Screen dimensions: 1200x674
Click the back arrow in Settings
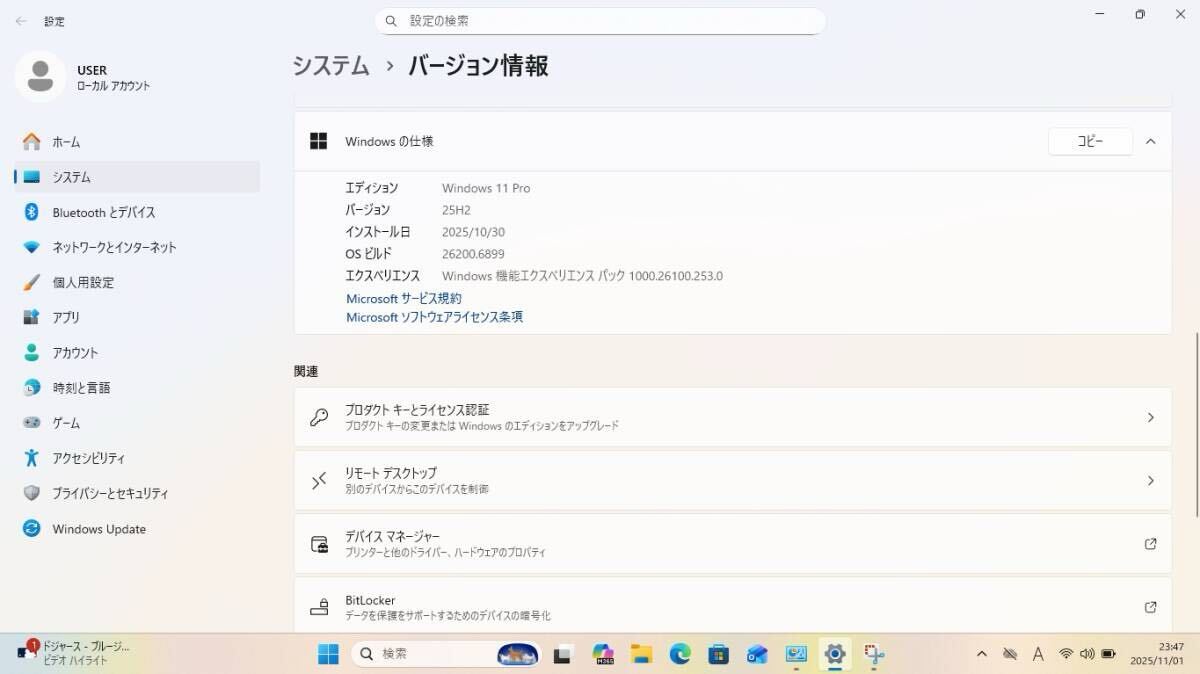[21, 21]
